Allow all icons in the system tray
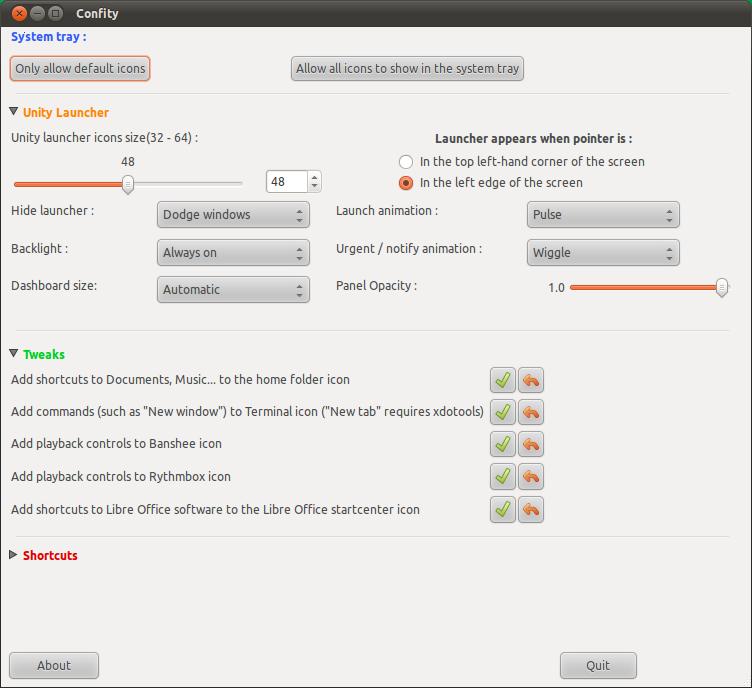 click(407, 69)
